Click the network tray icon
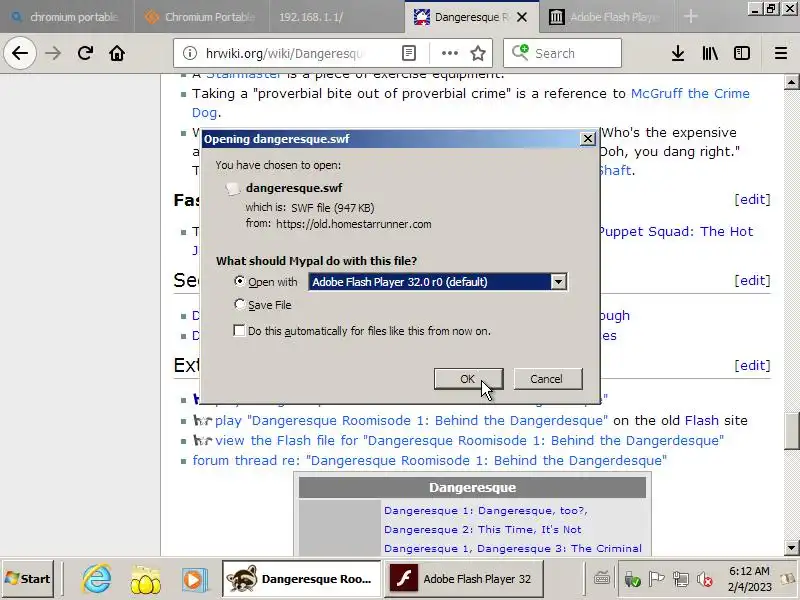 pos(681,579)
